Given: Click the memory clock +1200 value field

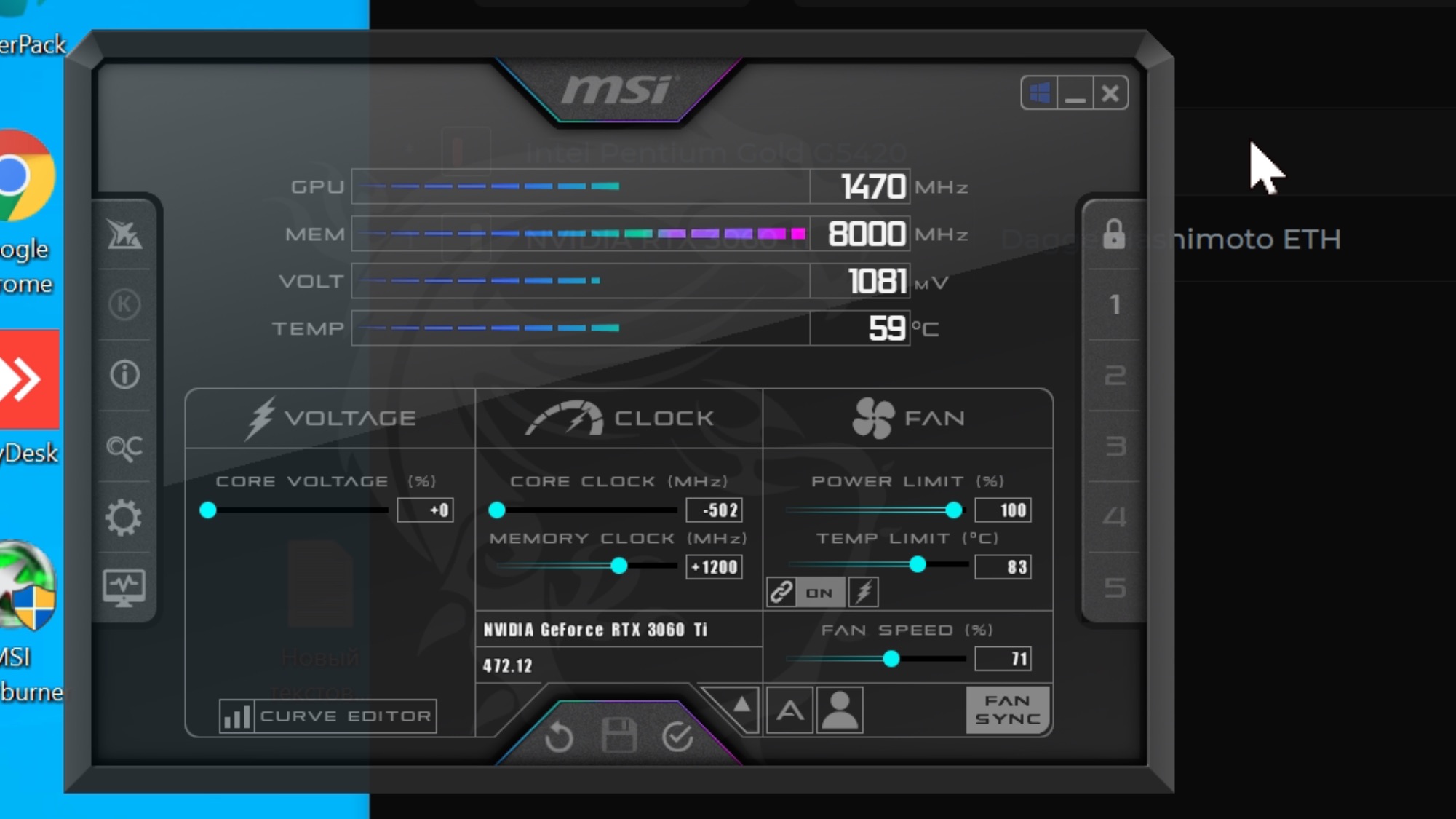Looking at the screenshot, I should click(x=715, y=567).
